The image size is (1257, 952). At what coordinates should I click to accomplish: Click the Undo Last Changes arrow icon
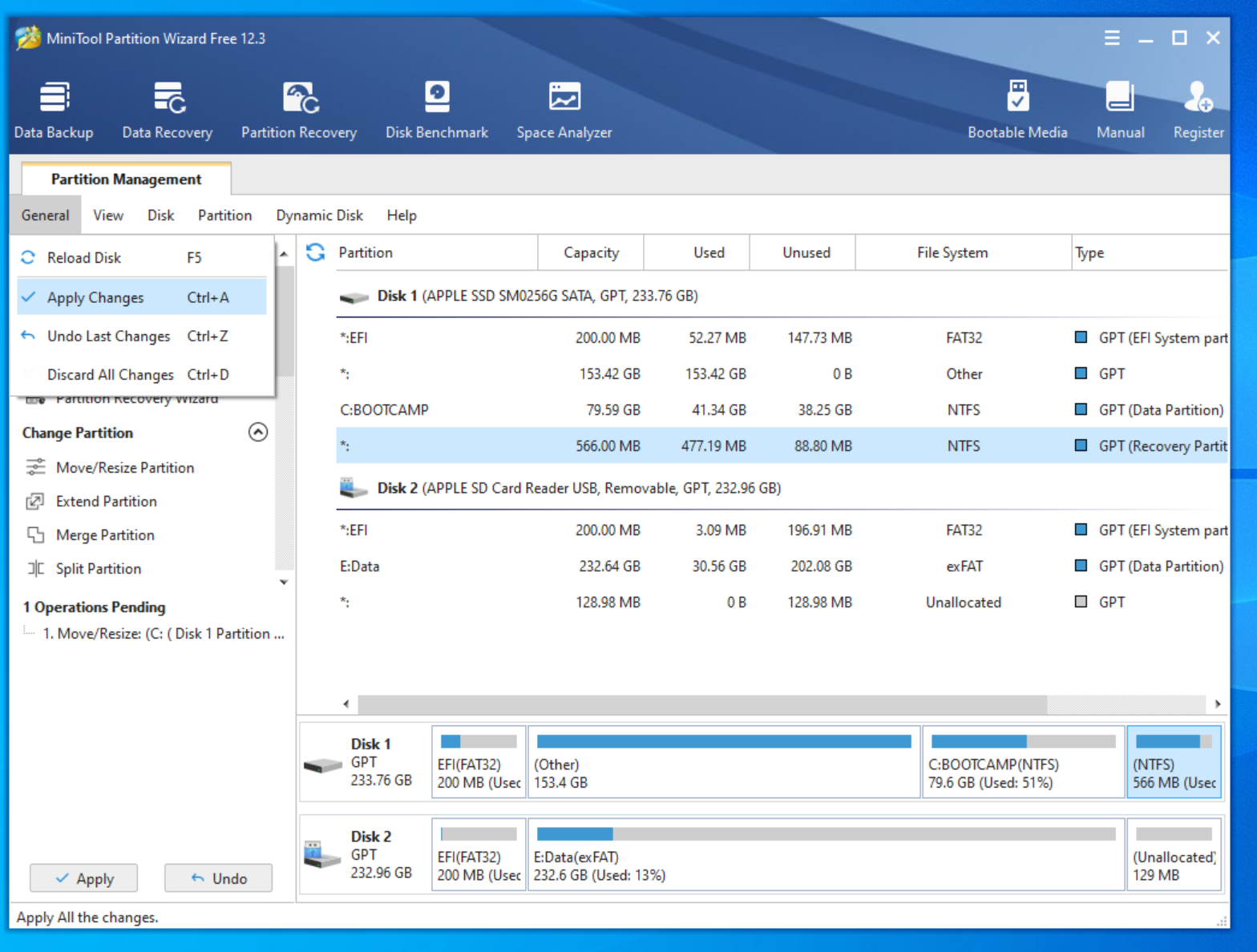tap(28, 336)
